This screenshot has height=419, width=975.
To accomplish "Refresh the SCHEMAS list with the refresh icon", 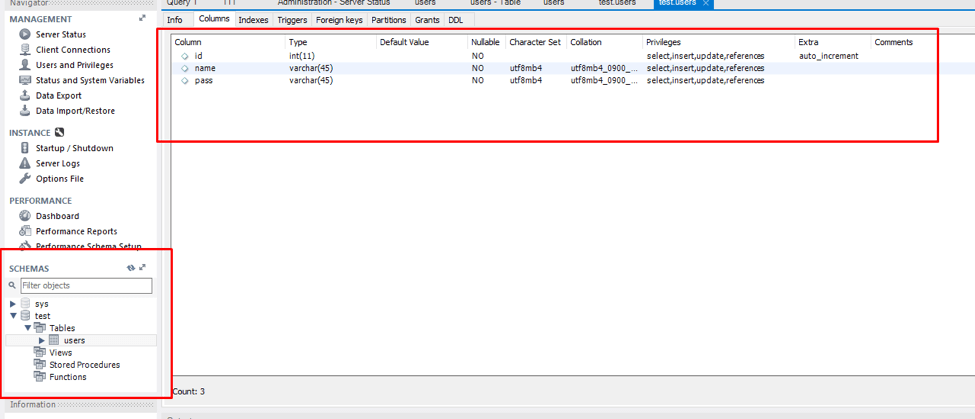I will pyautogui.click(x=131, y=267).
